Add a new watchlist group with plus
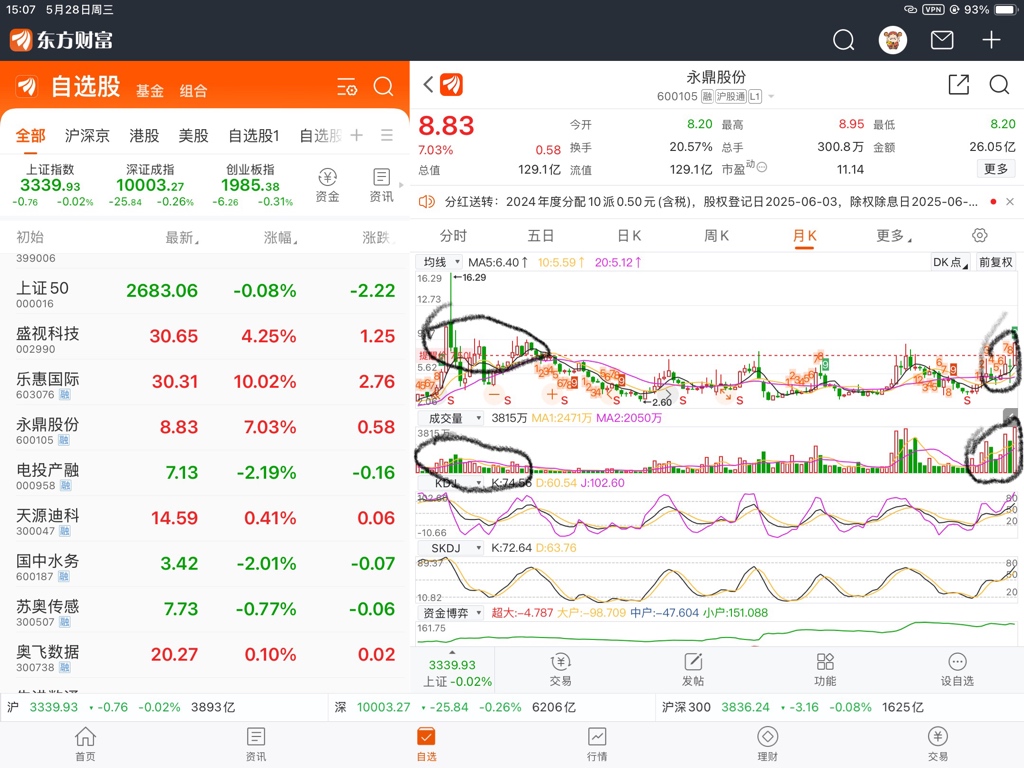 pyautogui.click(x=356, y=135)
